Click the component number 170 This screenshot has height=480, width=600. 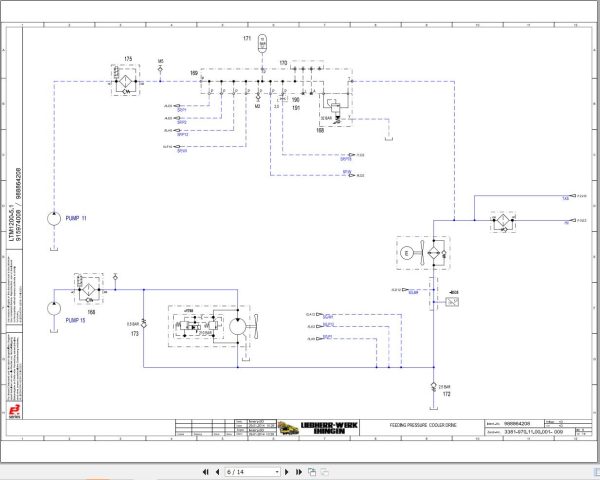pyautogui.click(x=283, y=63)
